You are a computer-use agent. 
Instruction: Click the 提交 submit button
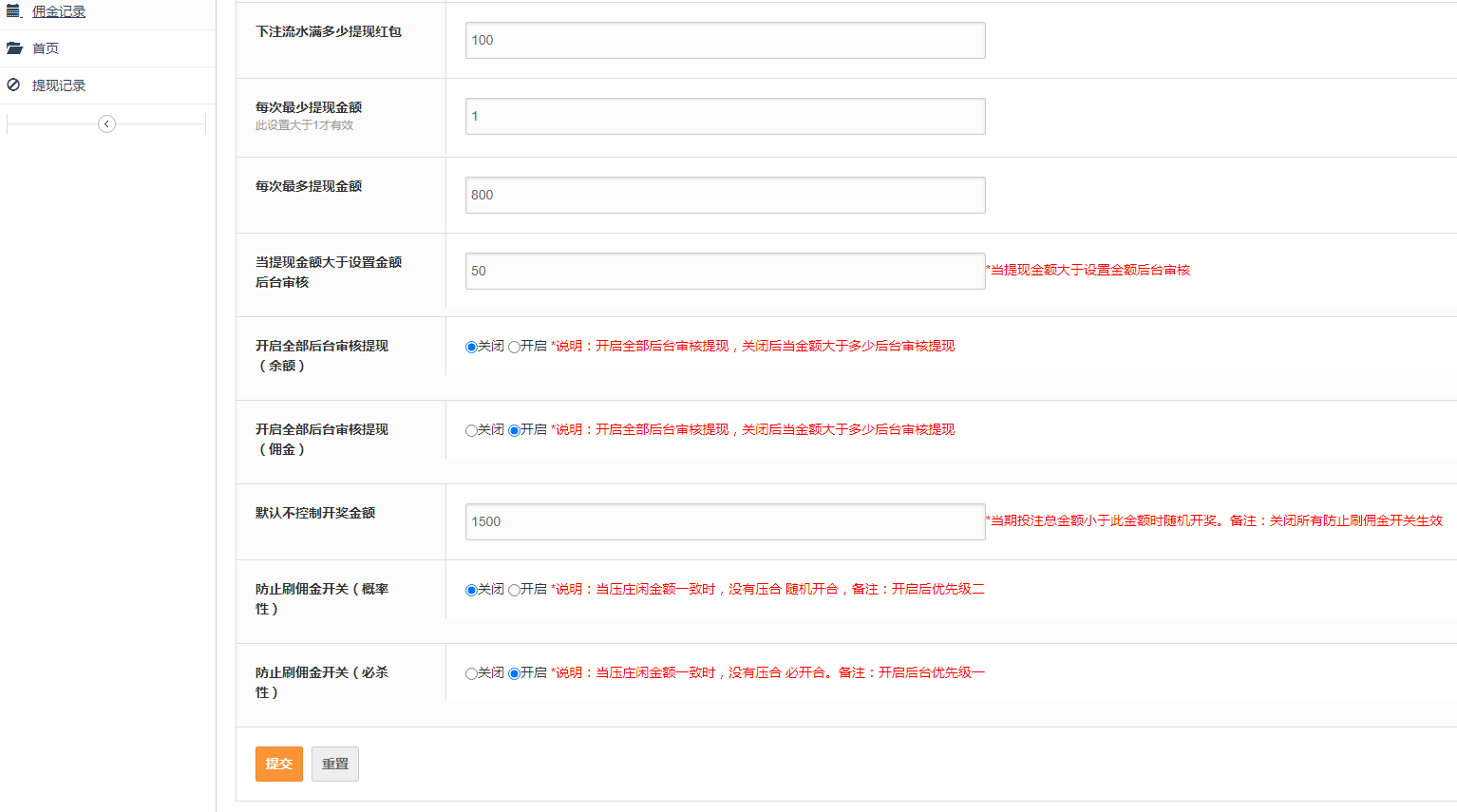(x=278, y=764)
